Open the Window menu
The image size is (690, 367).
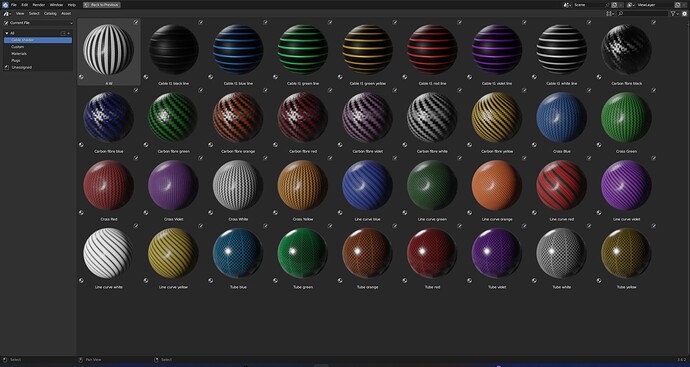coord(56,5)
